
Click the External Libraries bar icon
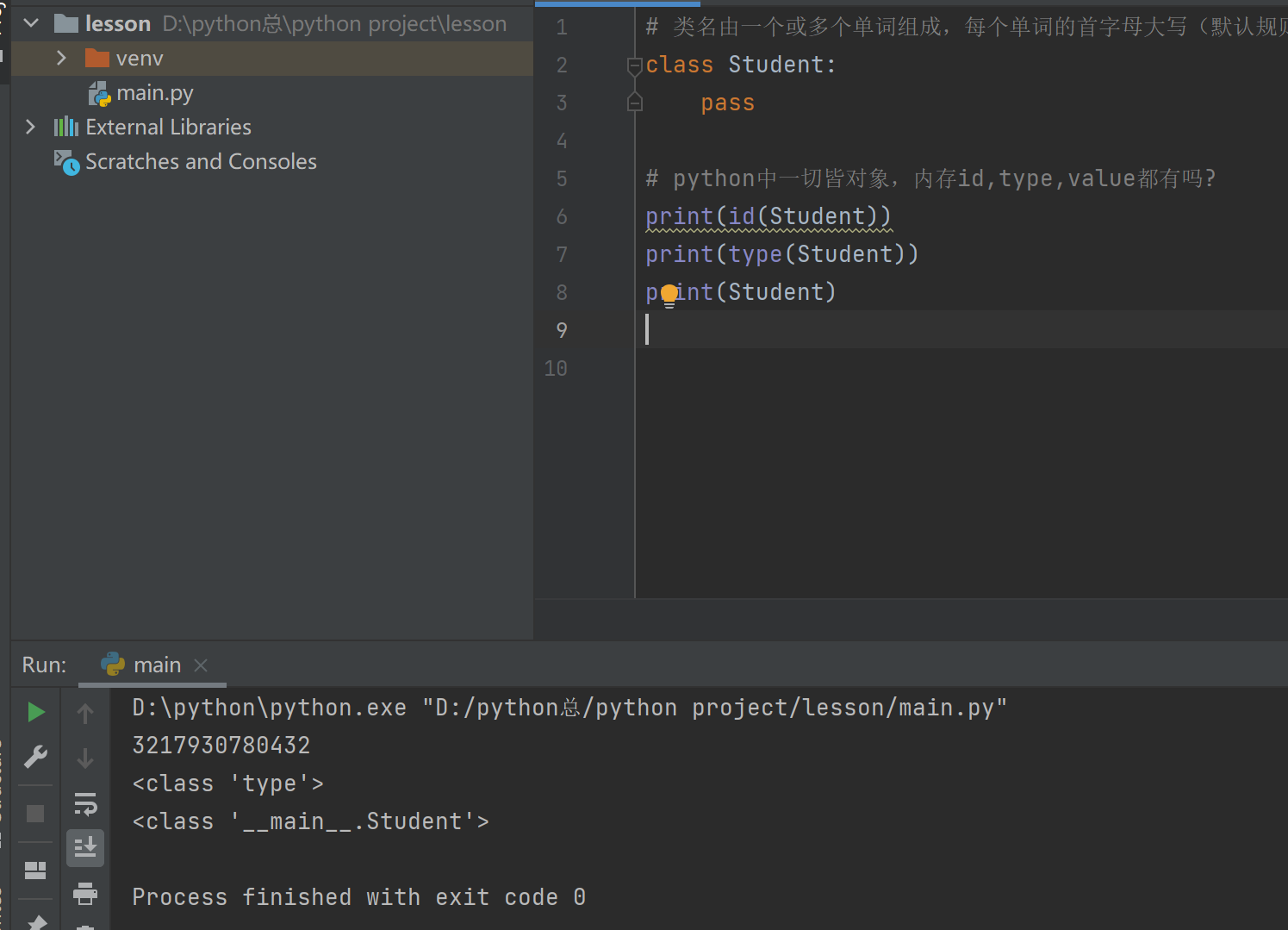66,128
